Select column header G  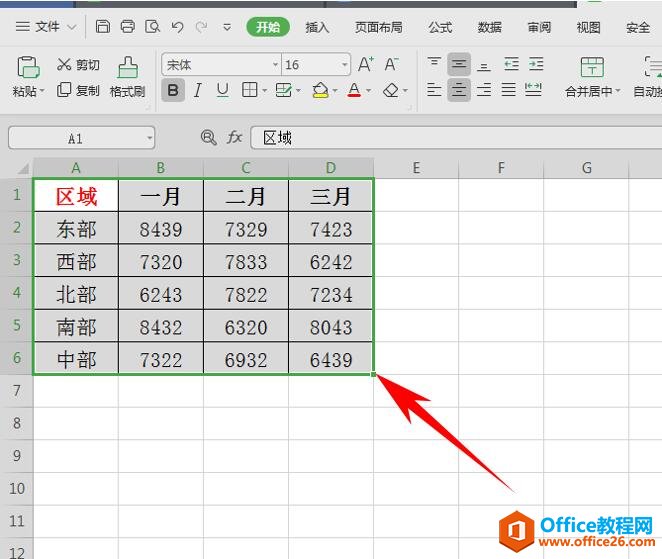(x=586, y=168)
